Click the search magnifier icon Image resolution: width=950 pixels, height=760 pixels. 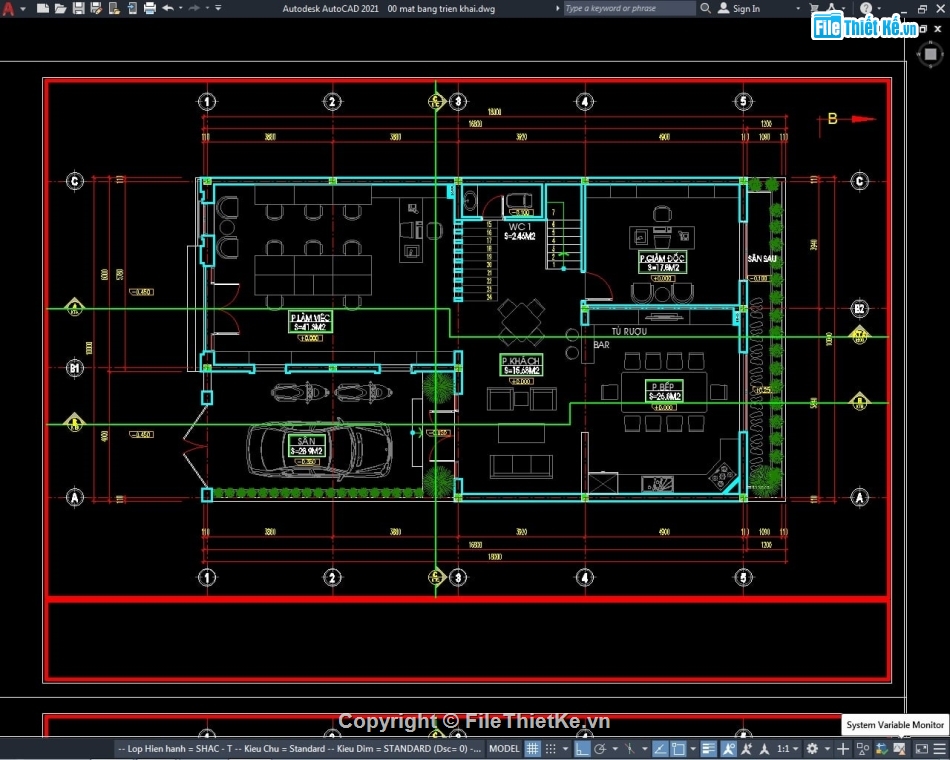[705, 8]
